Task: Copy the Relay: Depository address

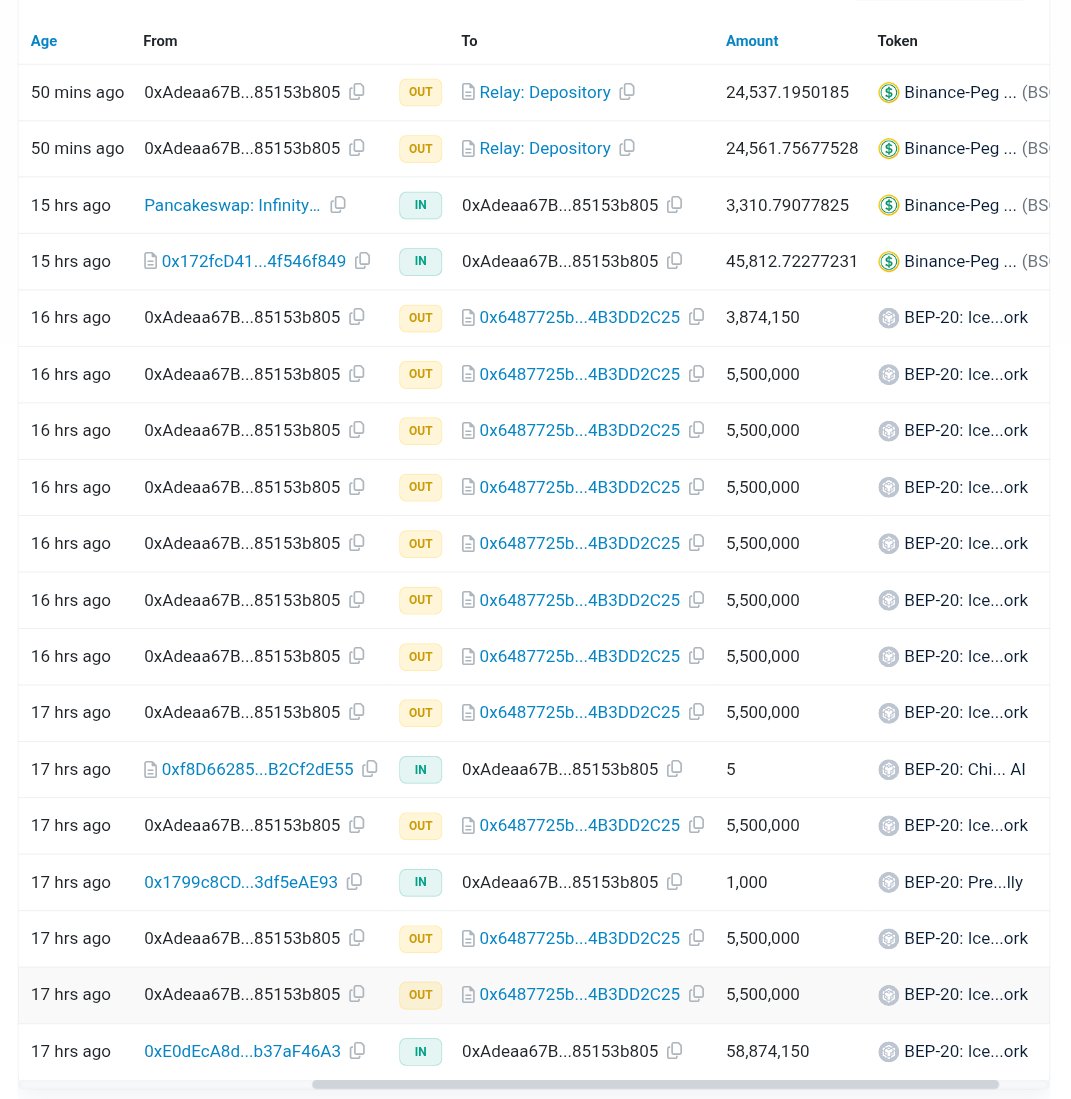Action: [627, 91]
